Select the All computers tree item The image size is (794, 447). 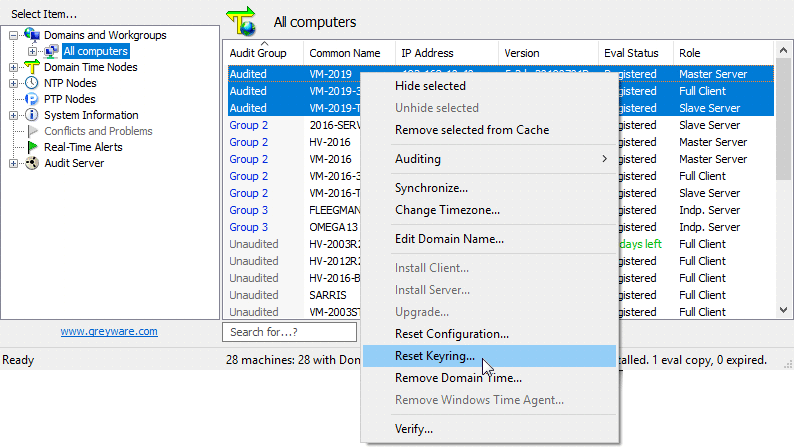pos(96,51)
